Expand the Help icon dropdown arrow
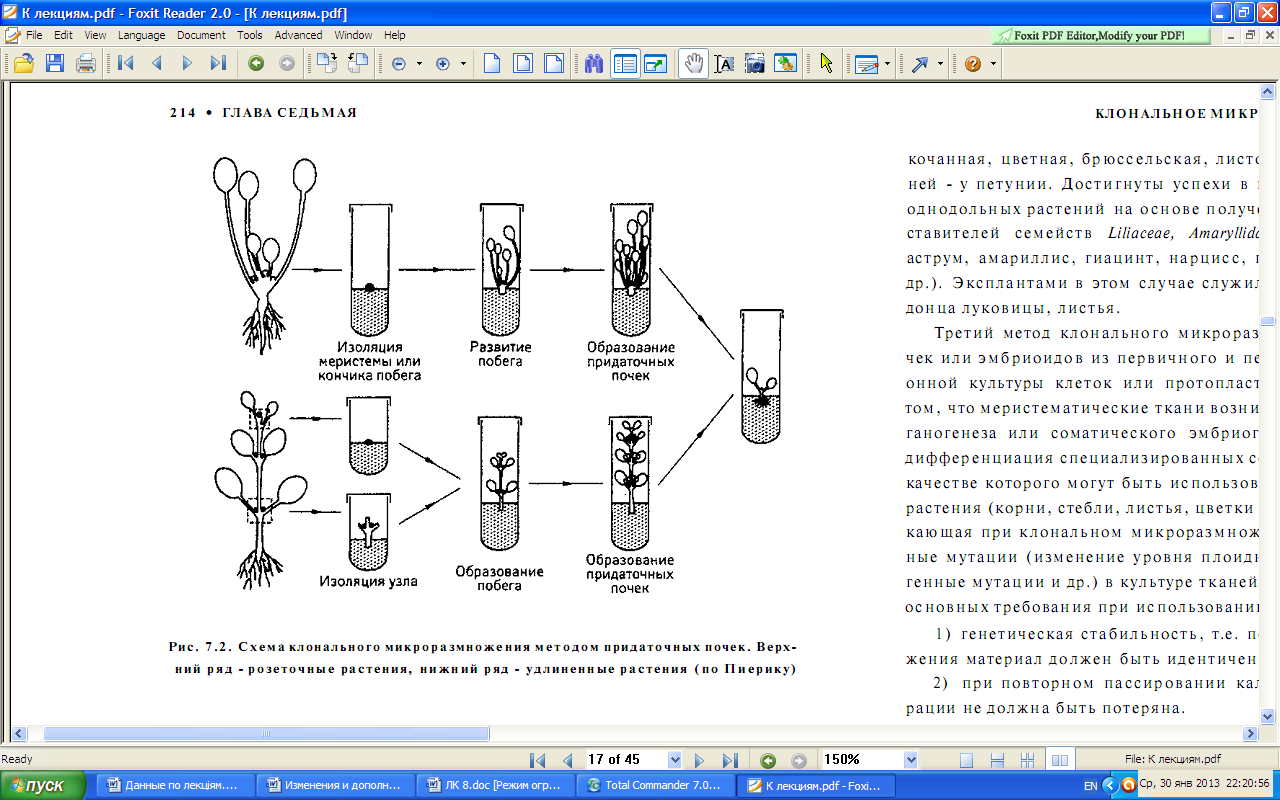 point(993,63)
